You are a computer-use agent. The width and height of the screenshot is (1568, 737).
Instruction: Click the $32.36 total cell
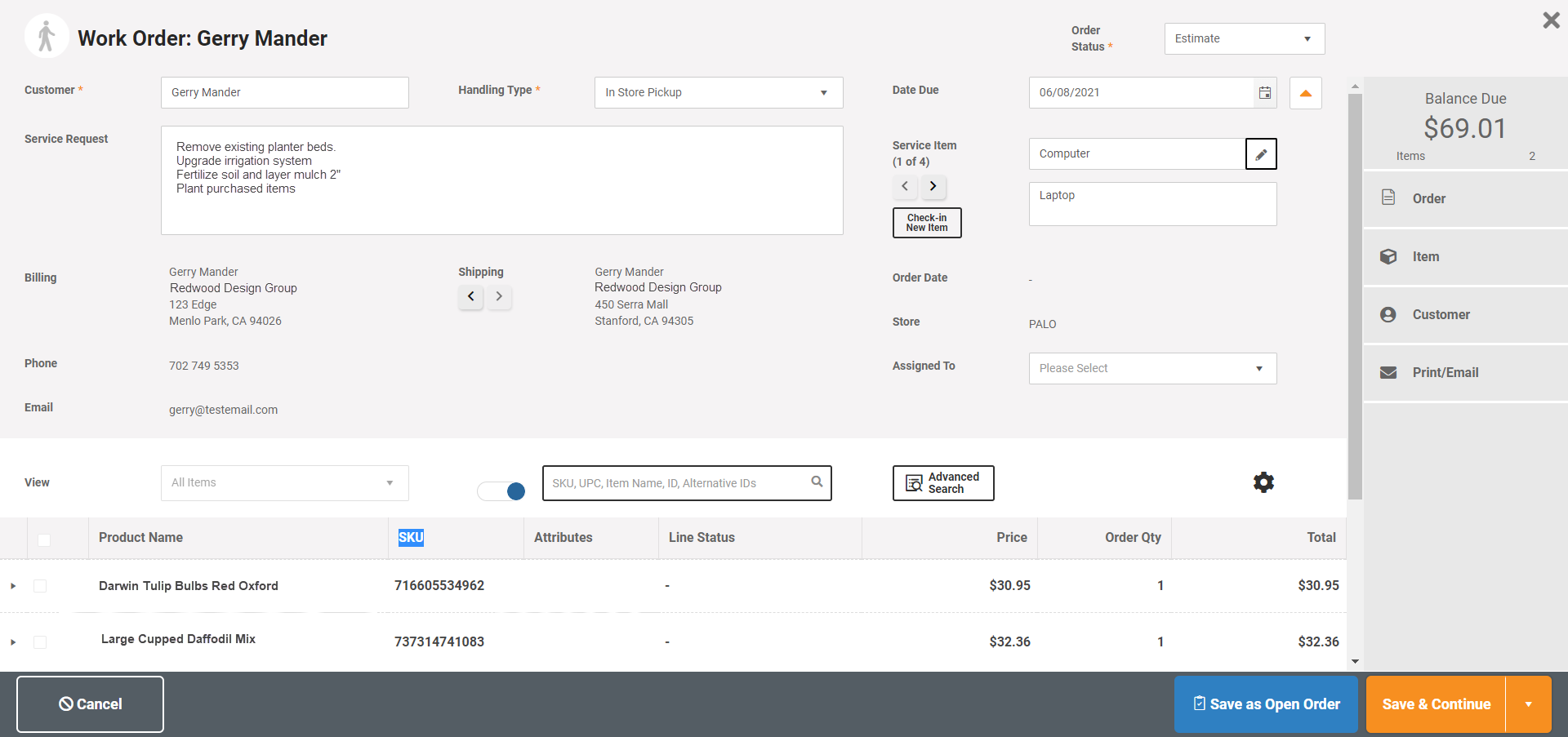[1319, 642]
